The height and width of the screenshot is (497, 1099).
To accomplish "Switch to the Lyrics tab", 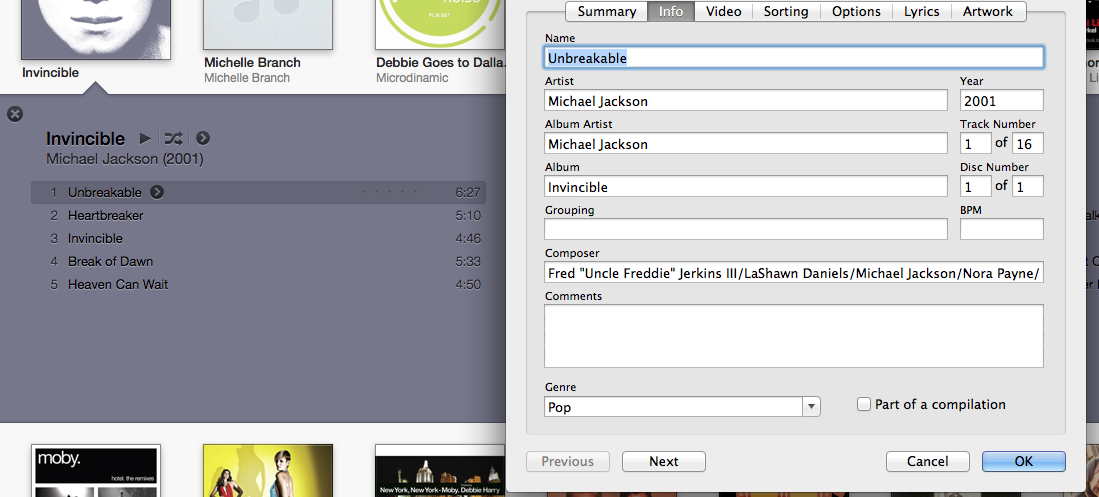I will (922, 11).
